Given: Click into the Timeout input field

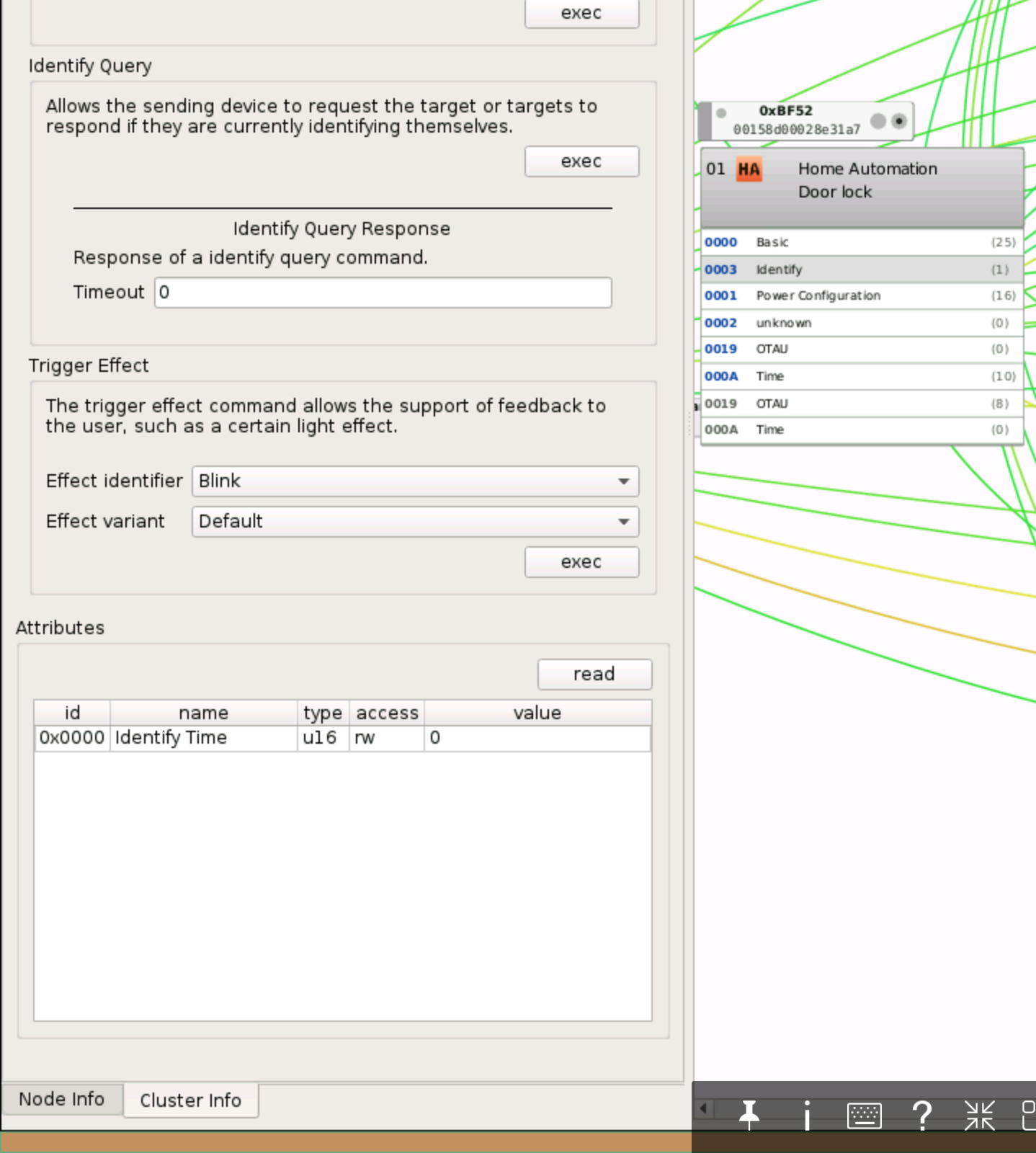Looking at the screenshot, I should [383, 293].
